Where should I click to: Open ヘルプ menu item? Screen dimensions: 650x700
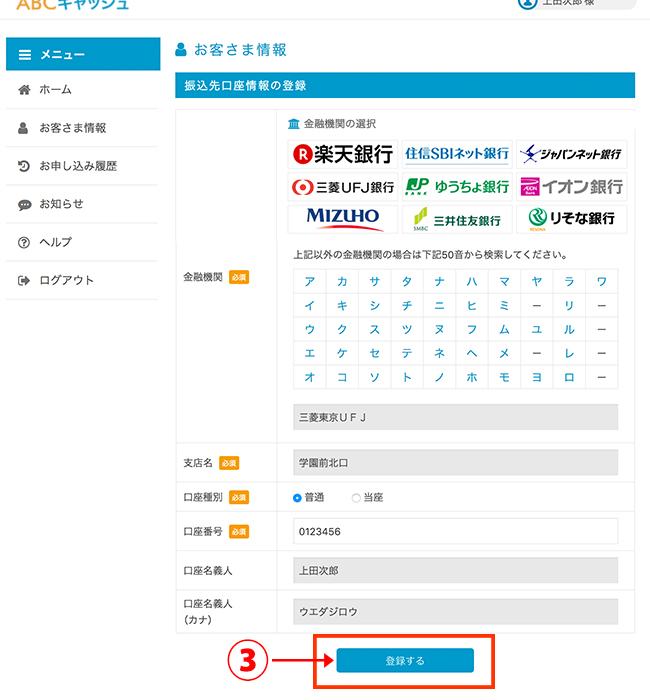82,242
